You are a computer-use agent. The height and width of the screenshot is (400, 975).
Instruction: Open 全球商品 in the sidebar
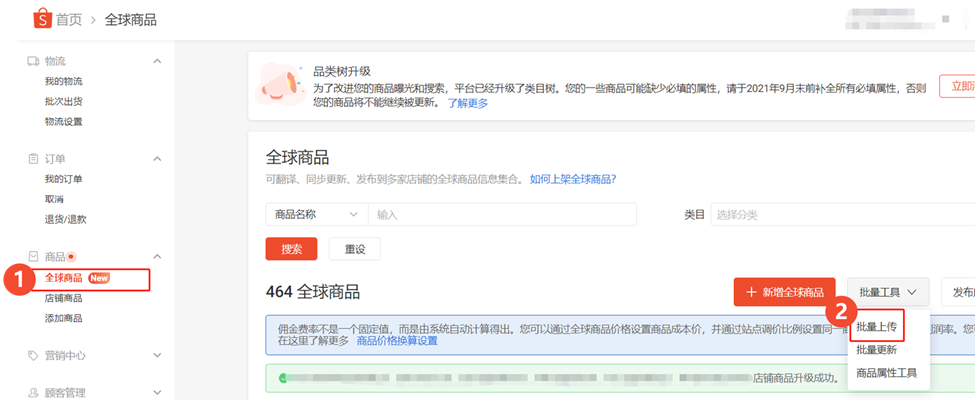(63, 277)
